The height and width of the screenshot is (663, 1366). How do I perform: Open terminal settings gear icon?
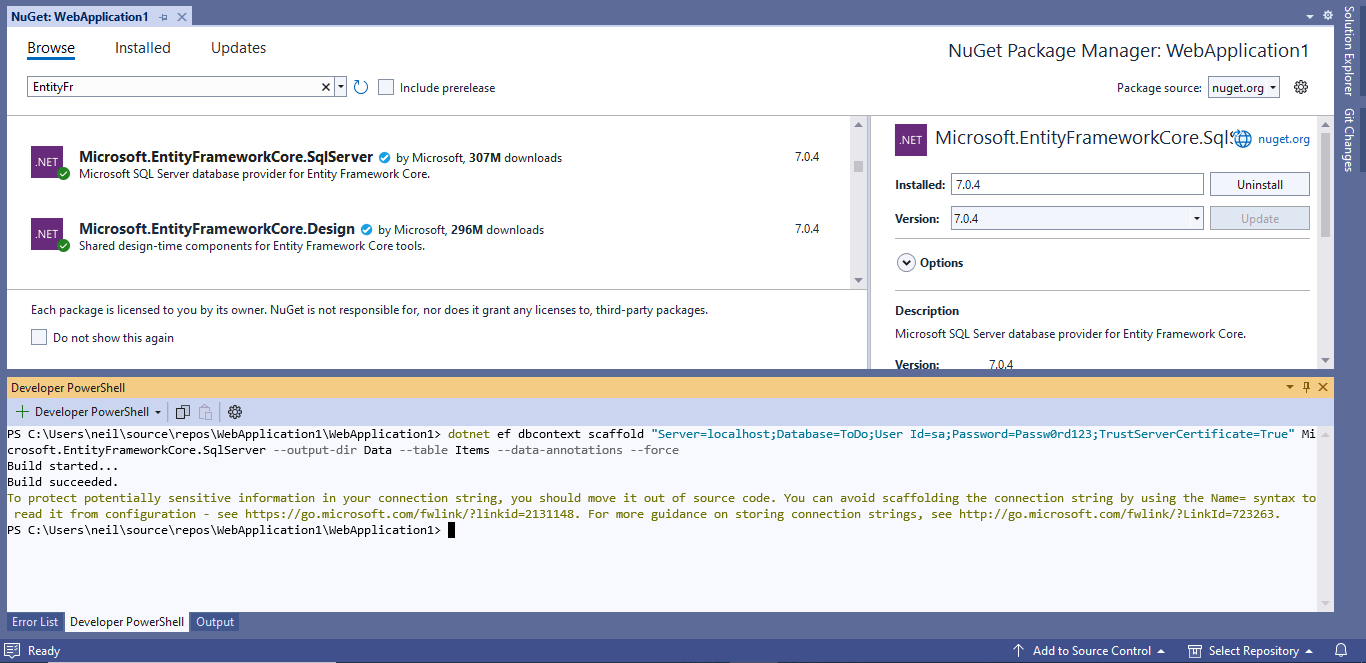[235, 411]
